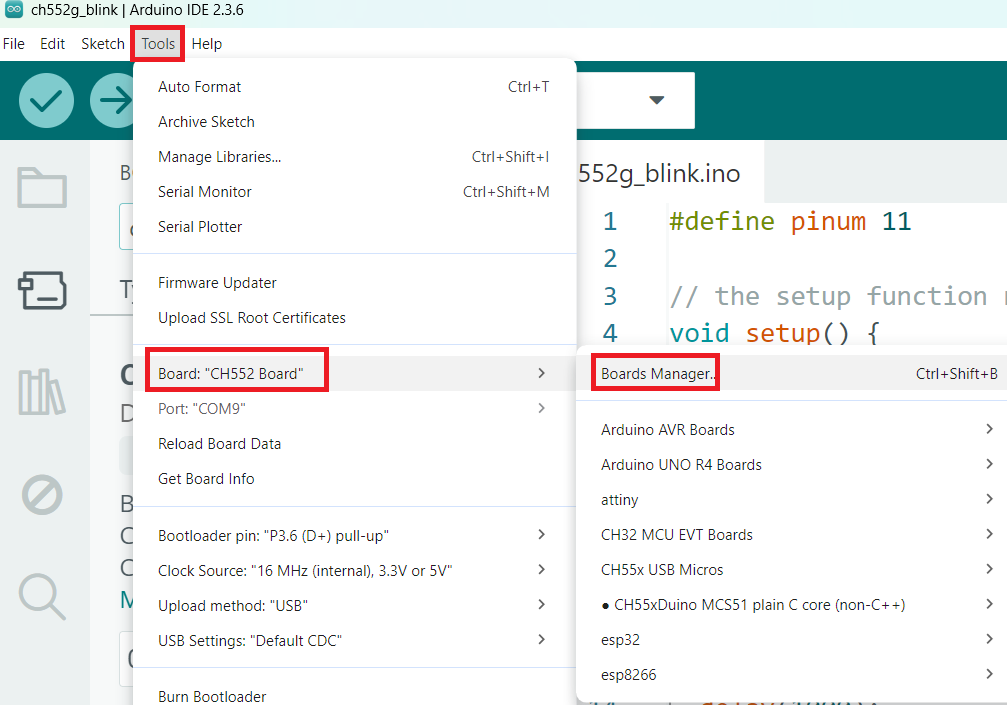
Task: Open the Search magnifier icon in sidebar
Action: coord(42,596)
